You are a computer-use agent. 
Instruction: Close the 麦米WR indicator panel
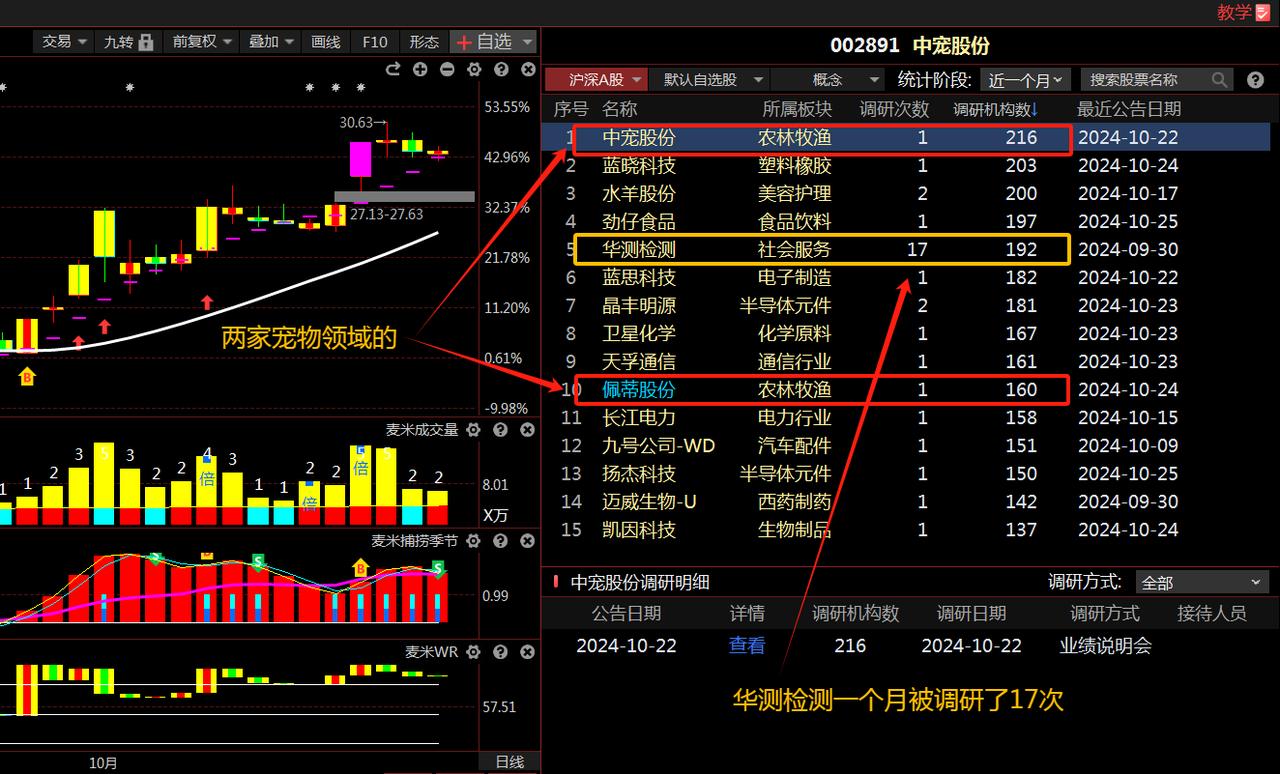[528, 652]
